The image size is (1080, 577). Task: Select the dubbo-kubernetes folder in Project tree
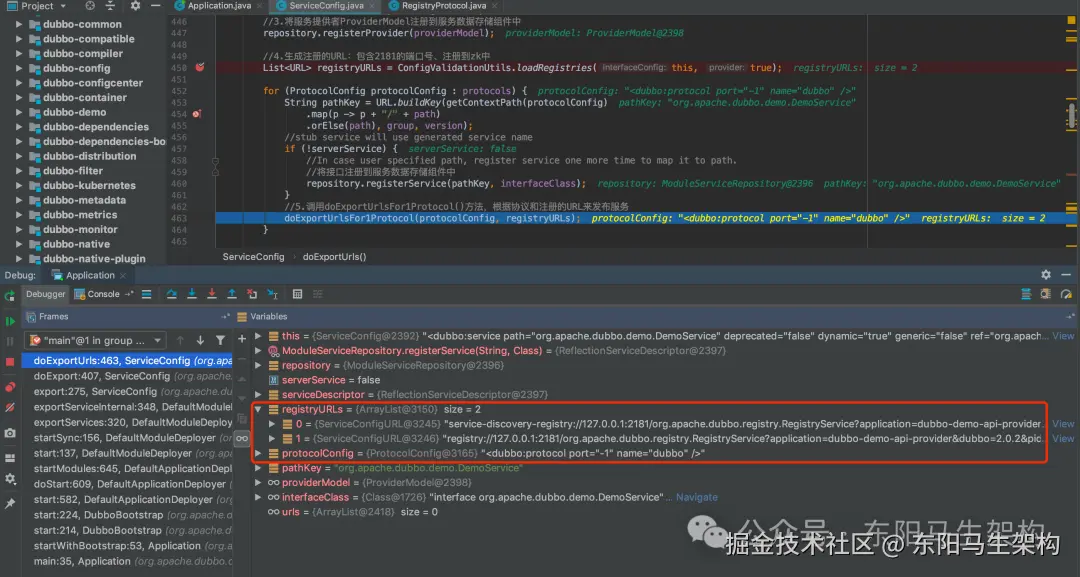[x=89, y=185]
